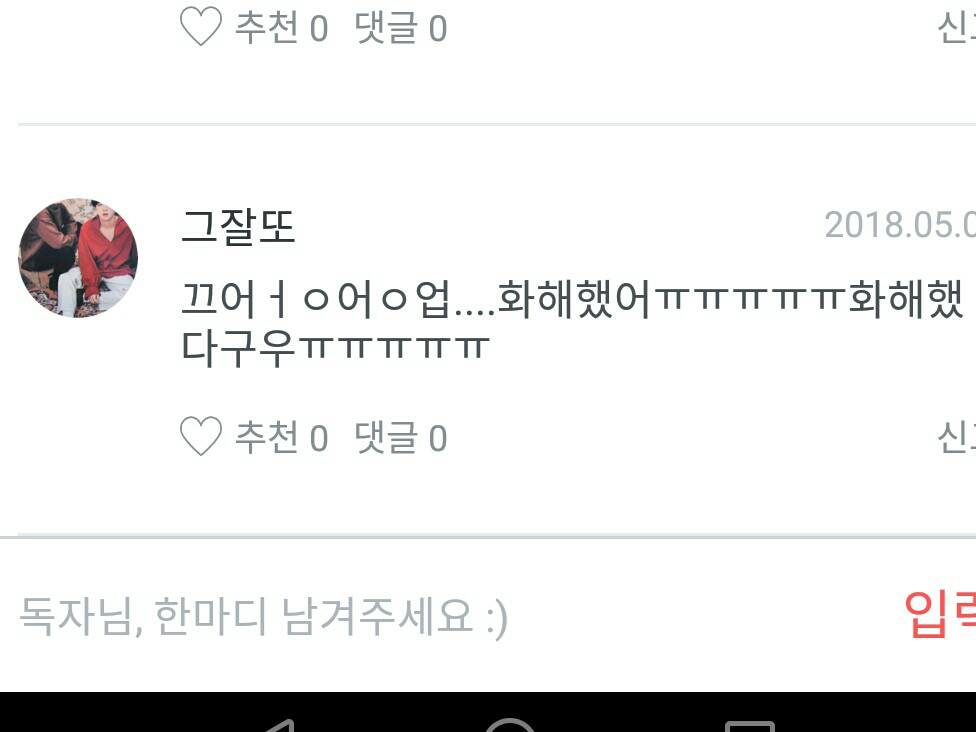Report the topmost comment via 신고
This screenshot has height=732, width=976.
tap(956, 28)
